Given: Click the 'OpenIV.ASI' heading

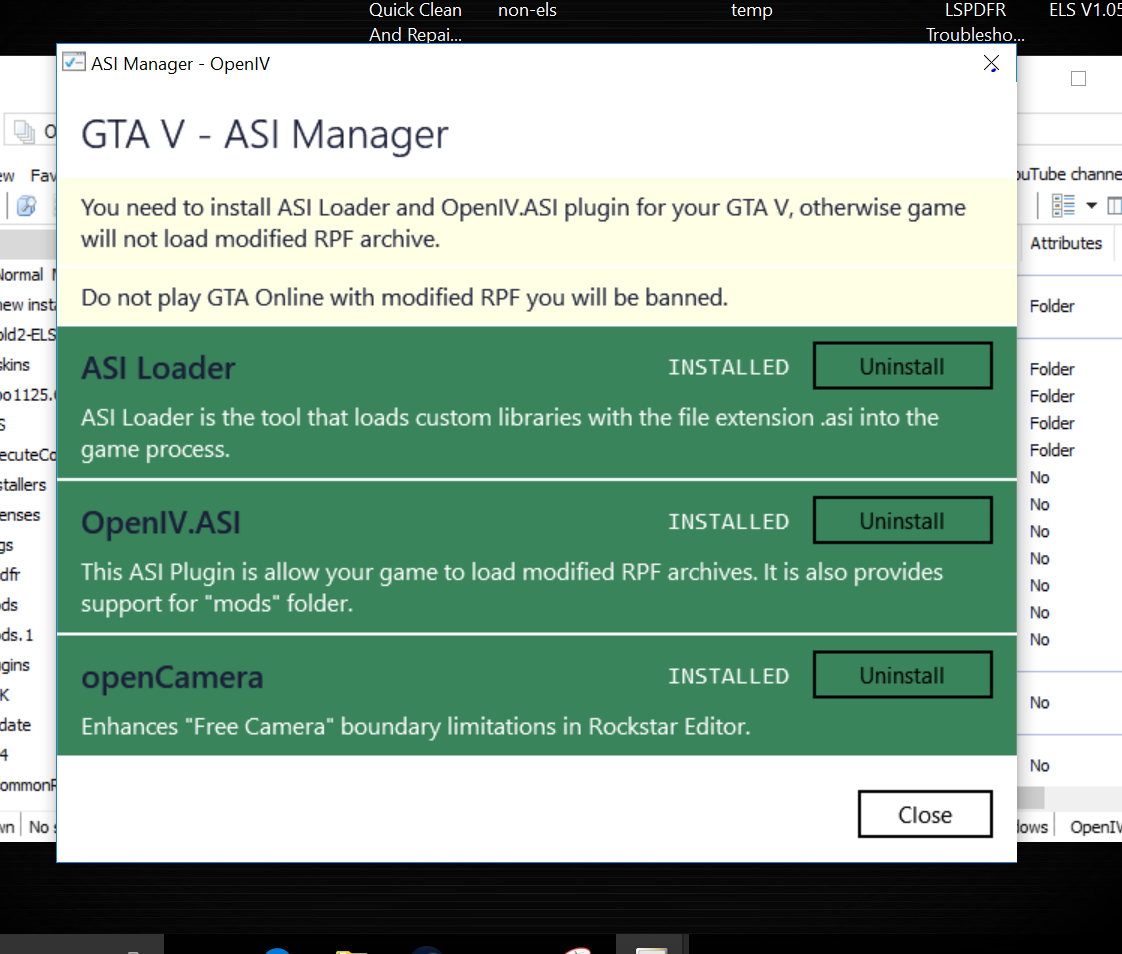Looking at the screenshot, I should coord(161,522).
